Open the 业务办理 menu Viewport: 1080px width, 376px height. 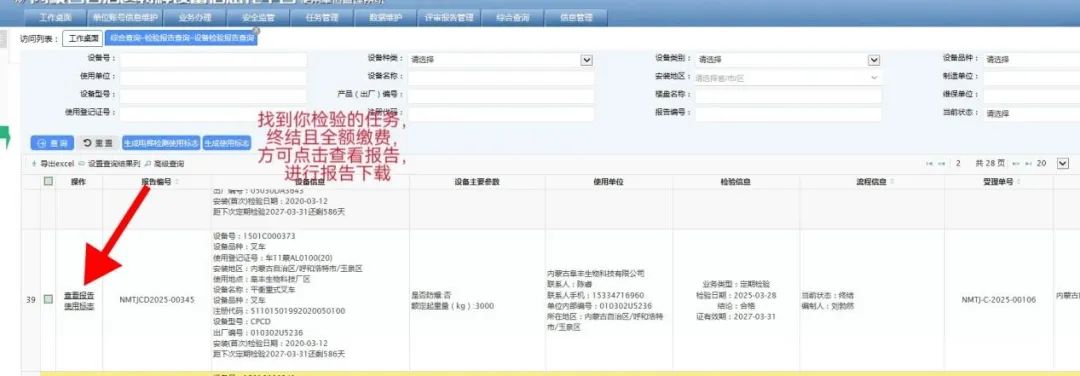196,18
